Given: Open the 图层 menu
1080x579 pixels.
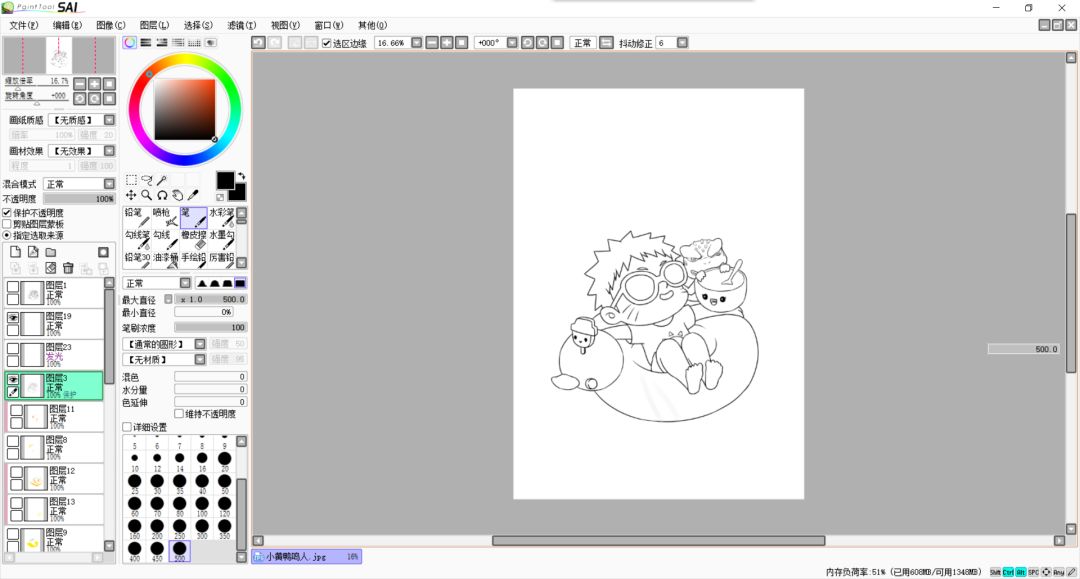Looking at the screenshot, I should pos(154,25).
